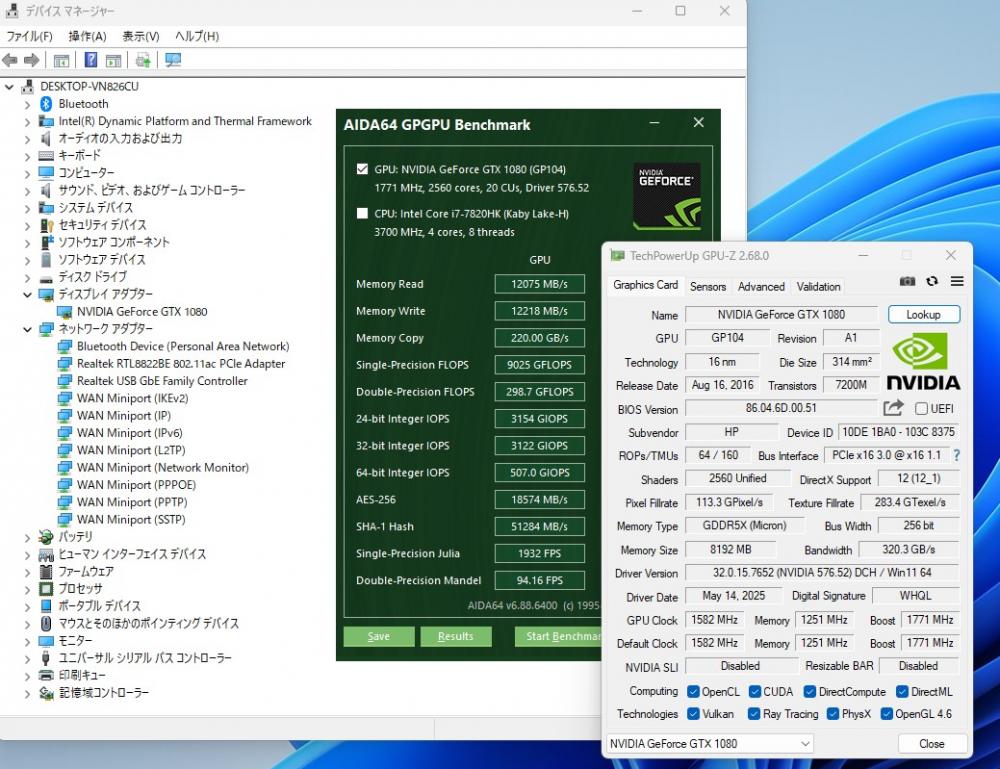Toggle the DirectCompute checkbox
The height and width of the screenshot is (769, 1000).
(810, 692)
